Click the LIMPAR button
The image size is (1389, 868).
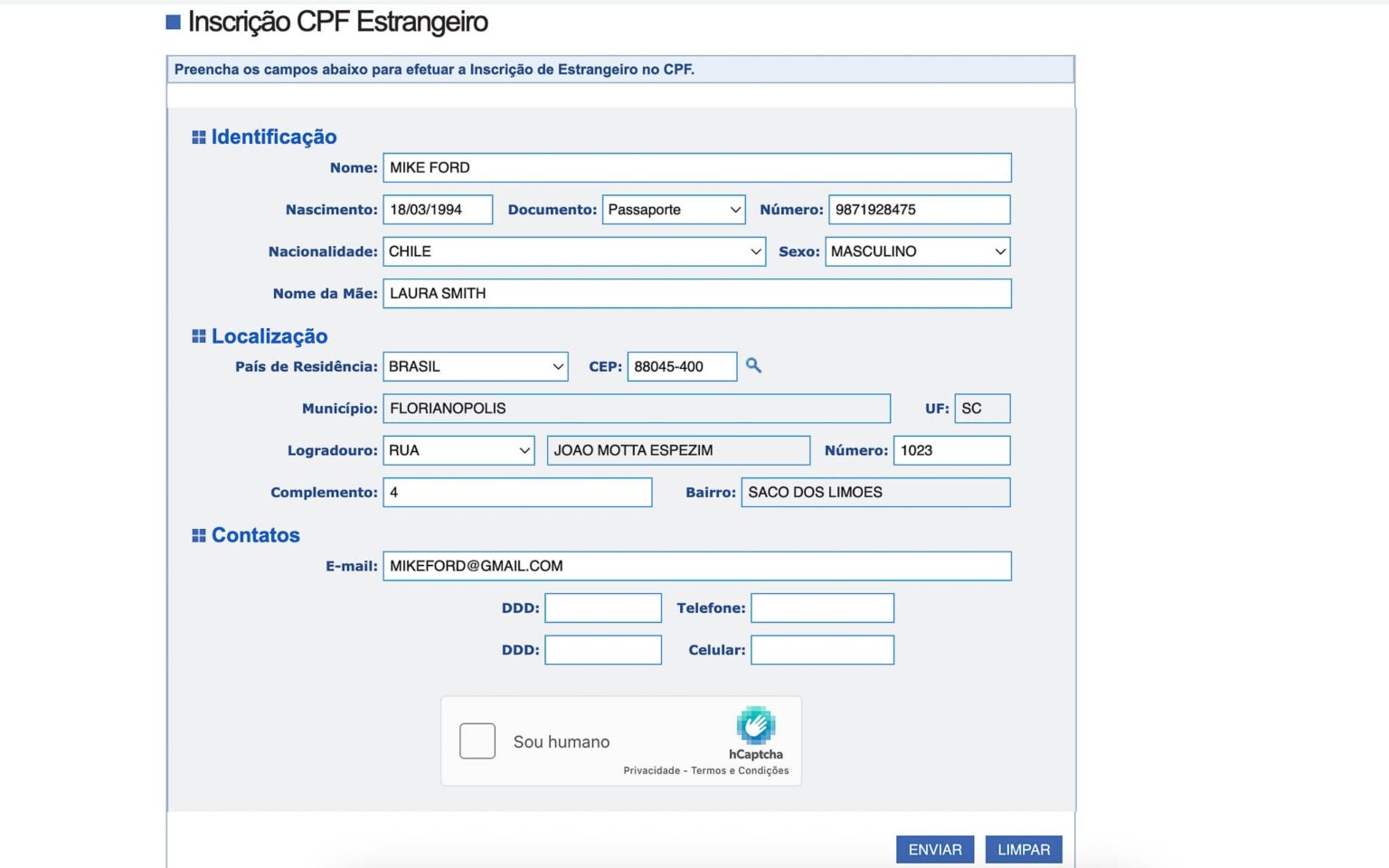tap(1023, 849)
